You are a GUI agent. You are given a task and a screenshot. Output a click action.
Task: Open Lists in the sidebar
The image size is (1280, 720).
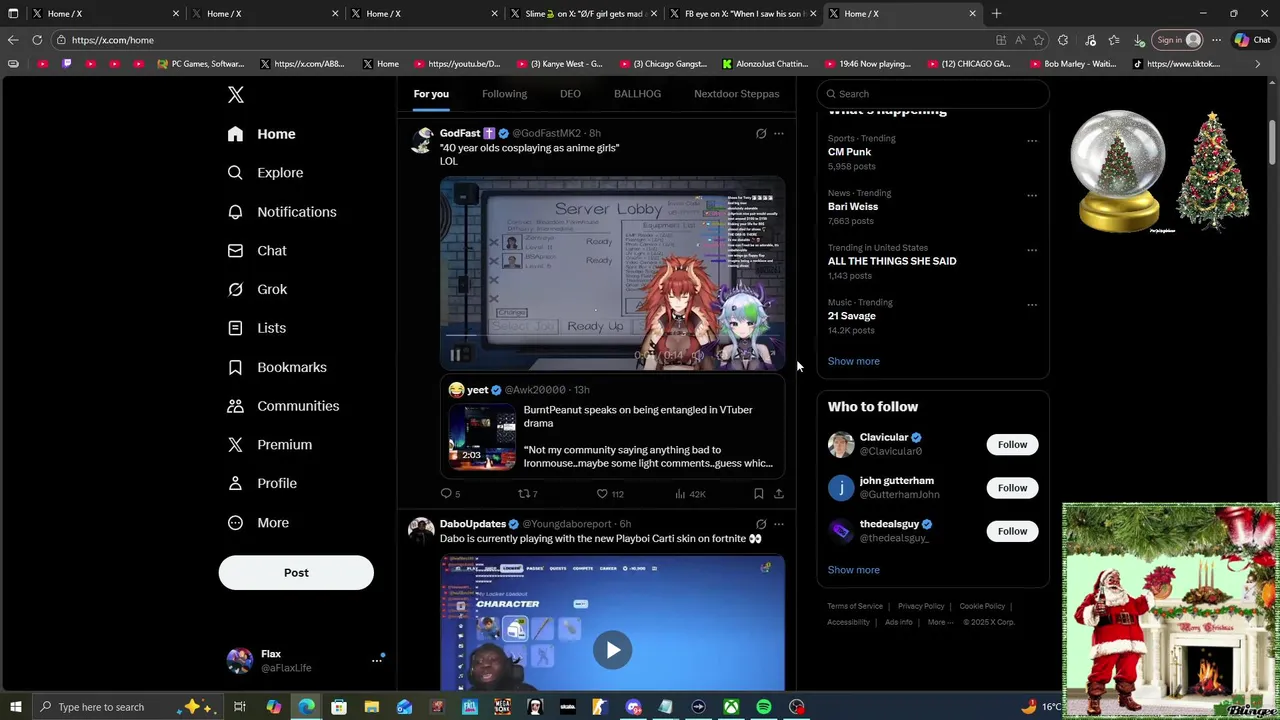[x=257, y=328]
